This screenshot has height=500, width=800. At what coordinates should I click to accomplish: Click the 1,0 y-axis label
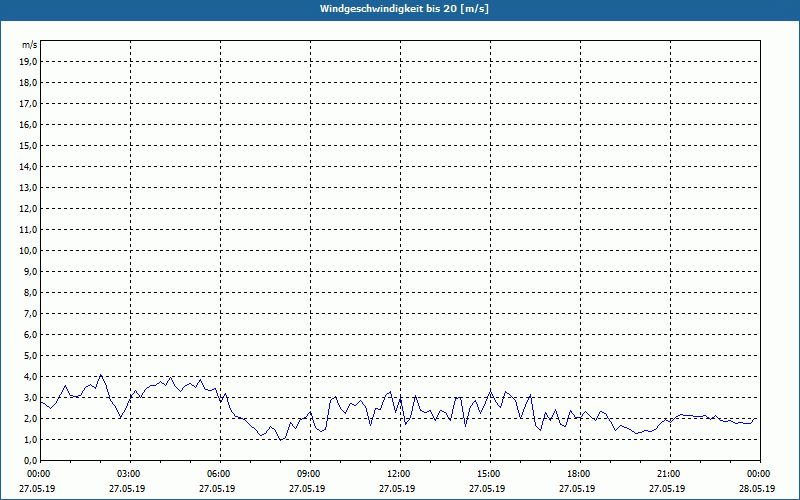click(x=30, y=439)
